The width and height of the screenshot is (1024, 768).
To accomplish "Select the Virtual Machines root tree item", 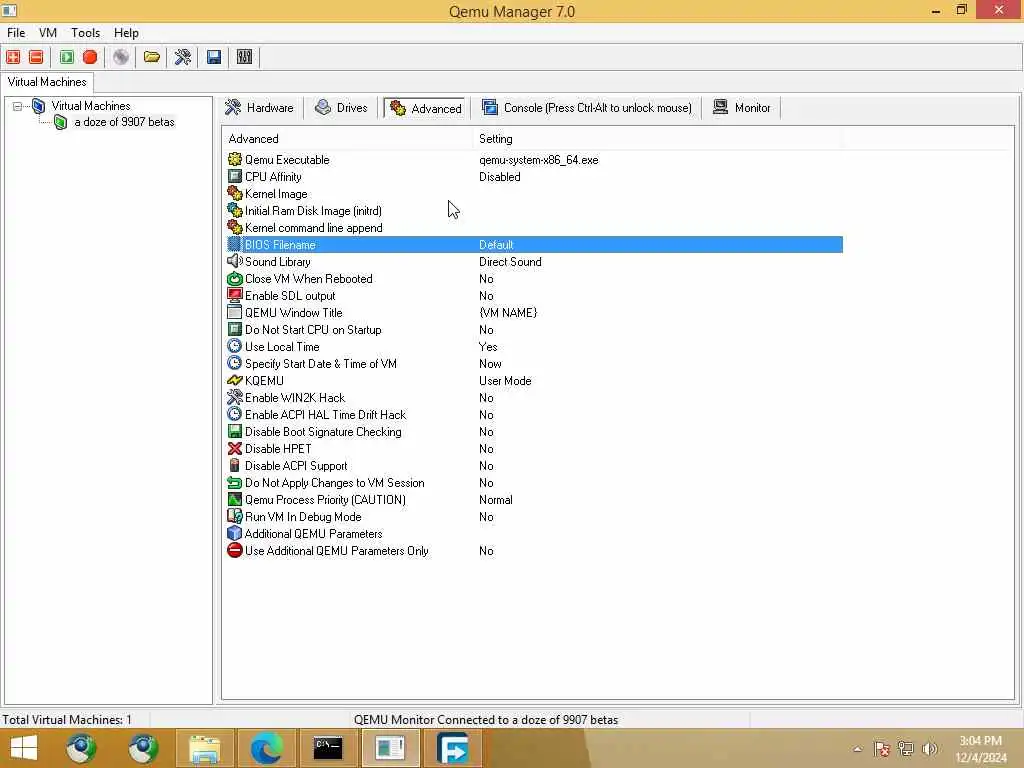I will click(91, 106).
